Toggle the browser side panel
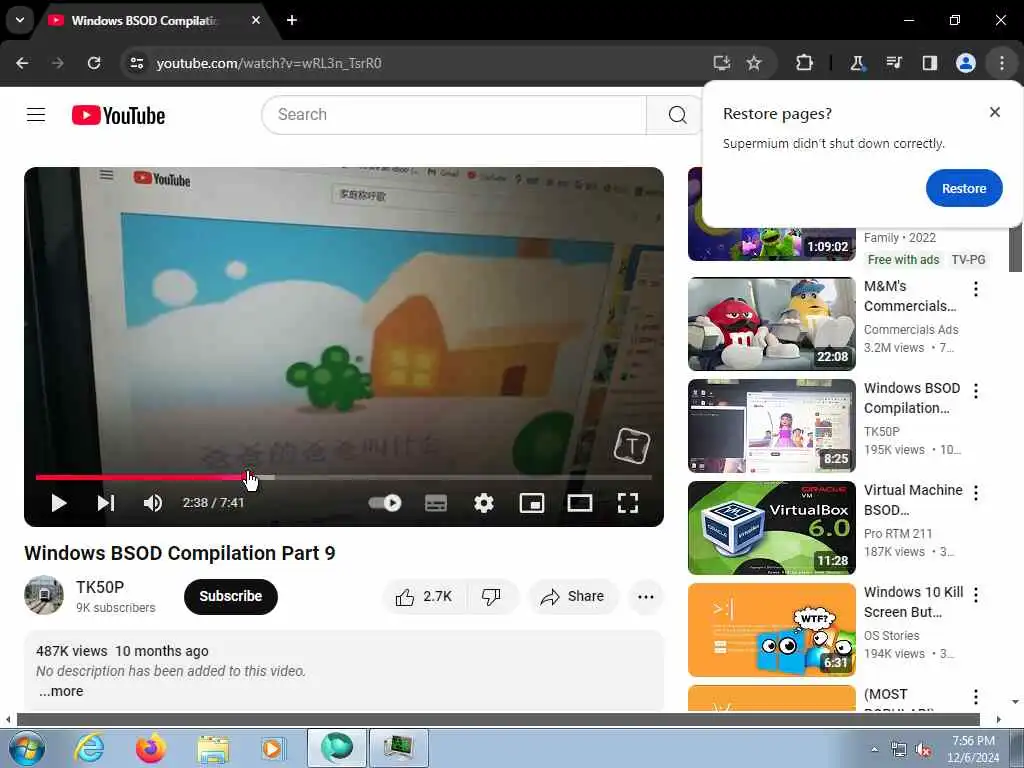The height and width of the screenshot is (768, 1024). point(929,63)
